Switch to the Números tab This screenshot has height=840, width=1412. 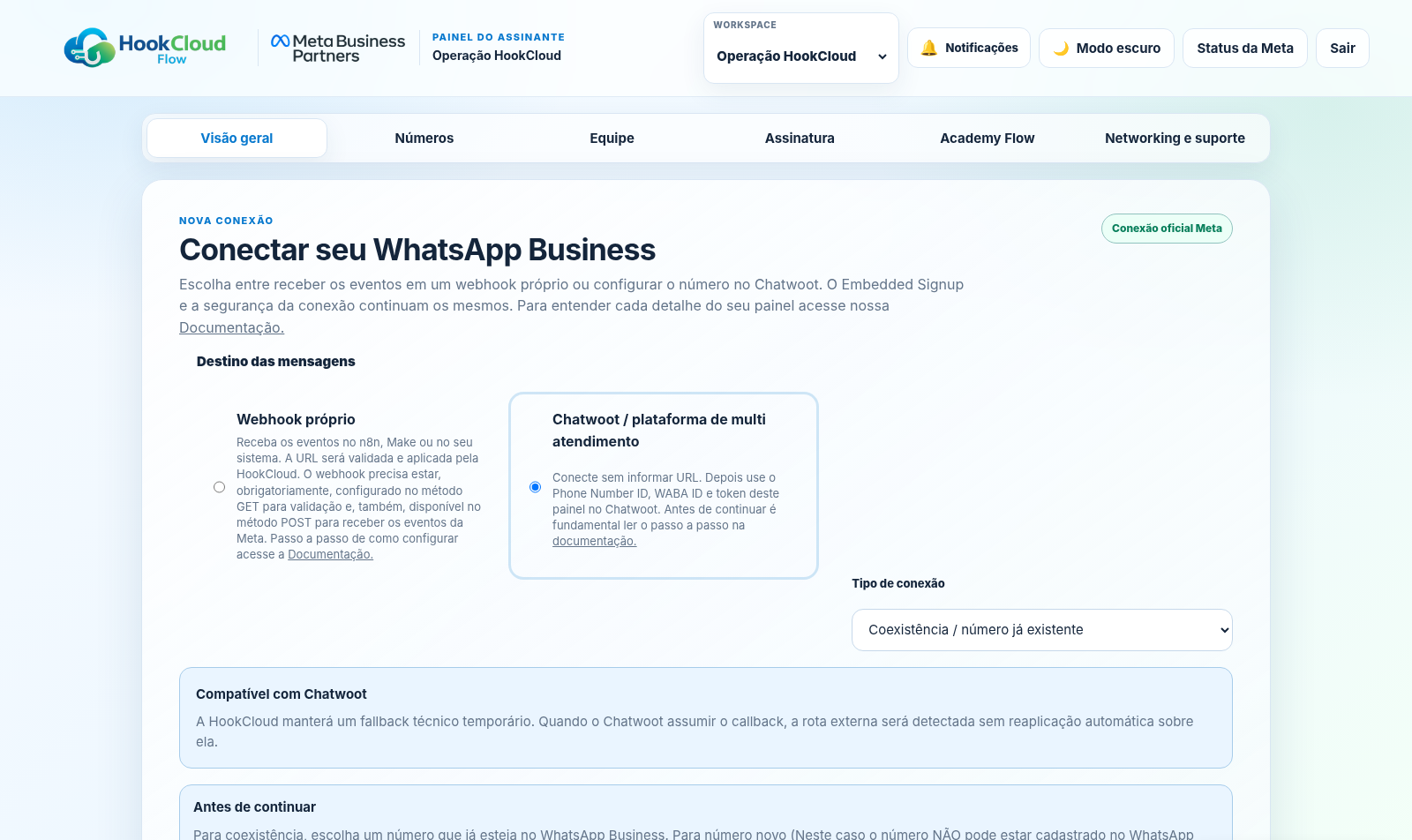[x=424, y=138]
